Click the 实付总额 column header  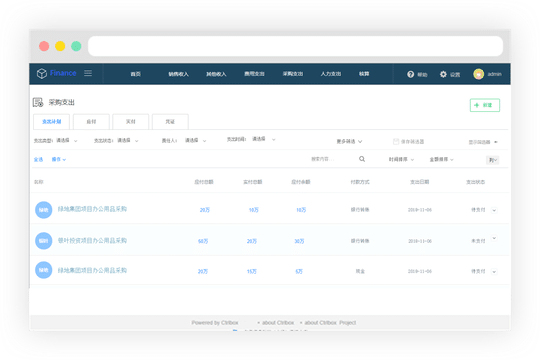coord(253,182)
